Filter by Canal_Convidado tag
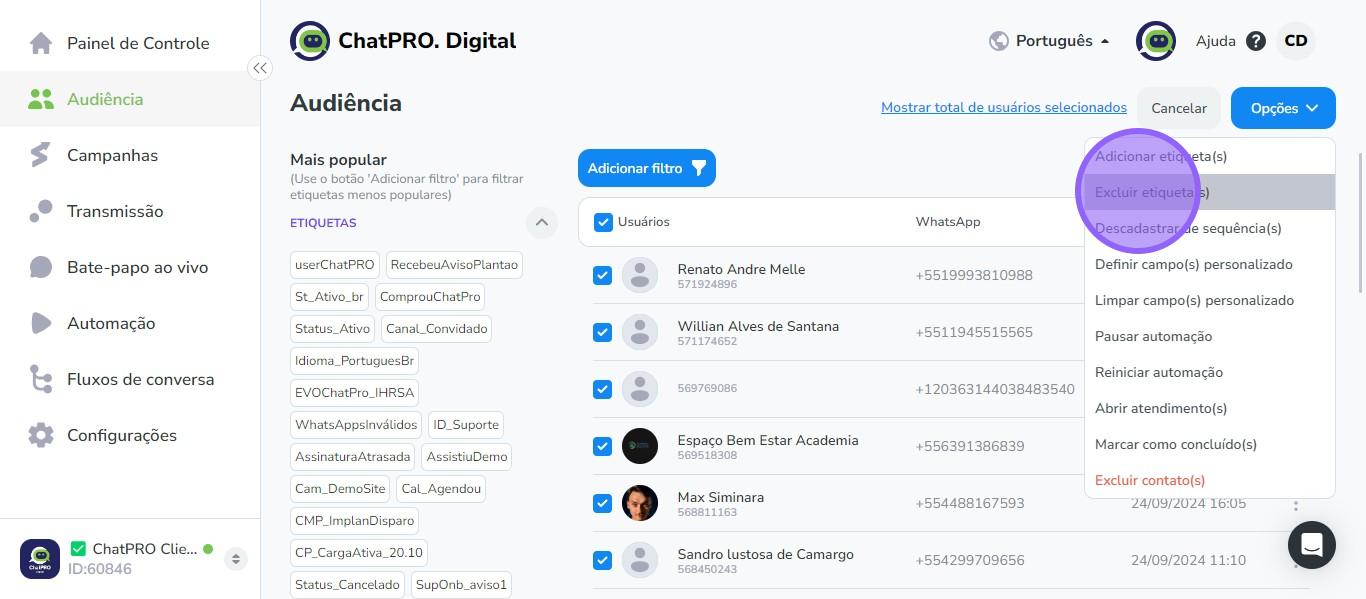Viewport: 1366px width, 599px height. (437, 329)
